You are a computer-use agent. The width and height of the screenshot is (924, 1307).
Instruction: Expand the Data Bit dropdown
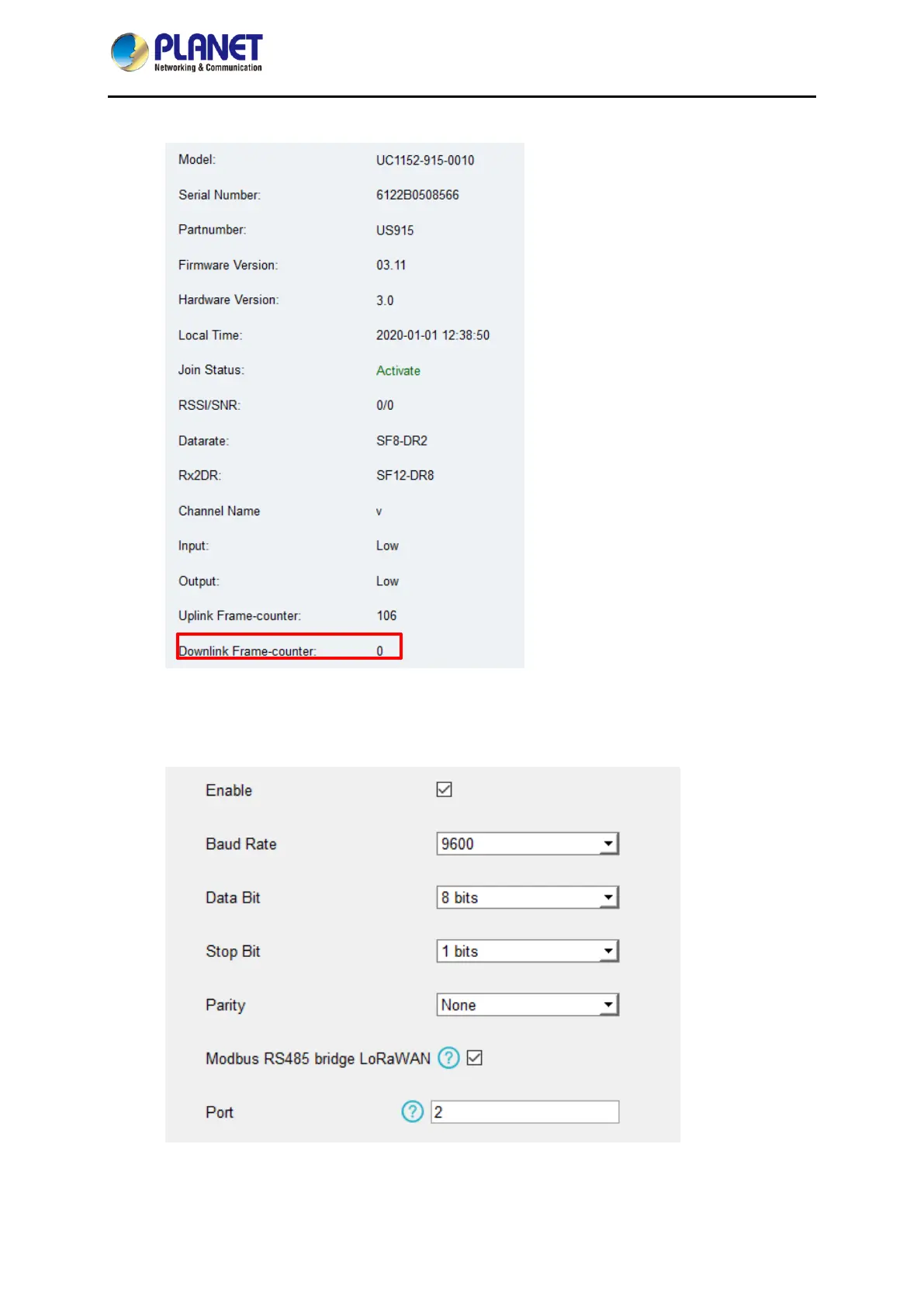528,897
